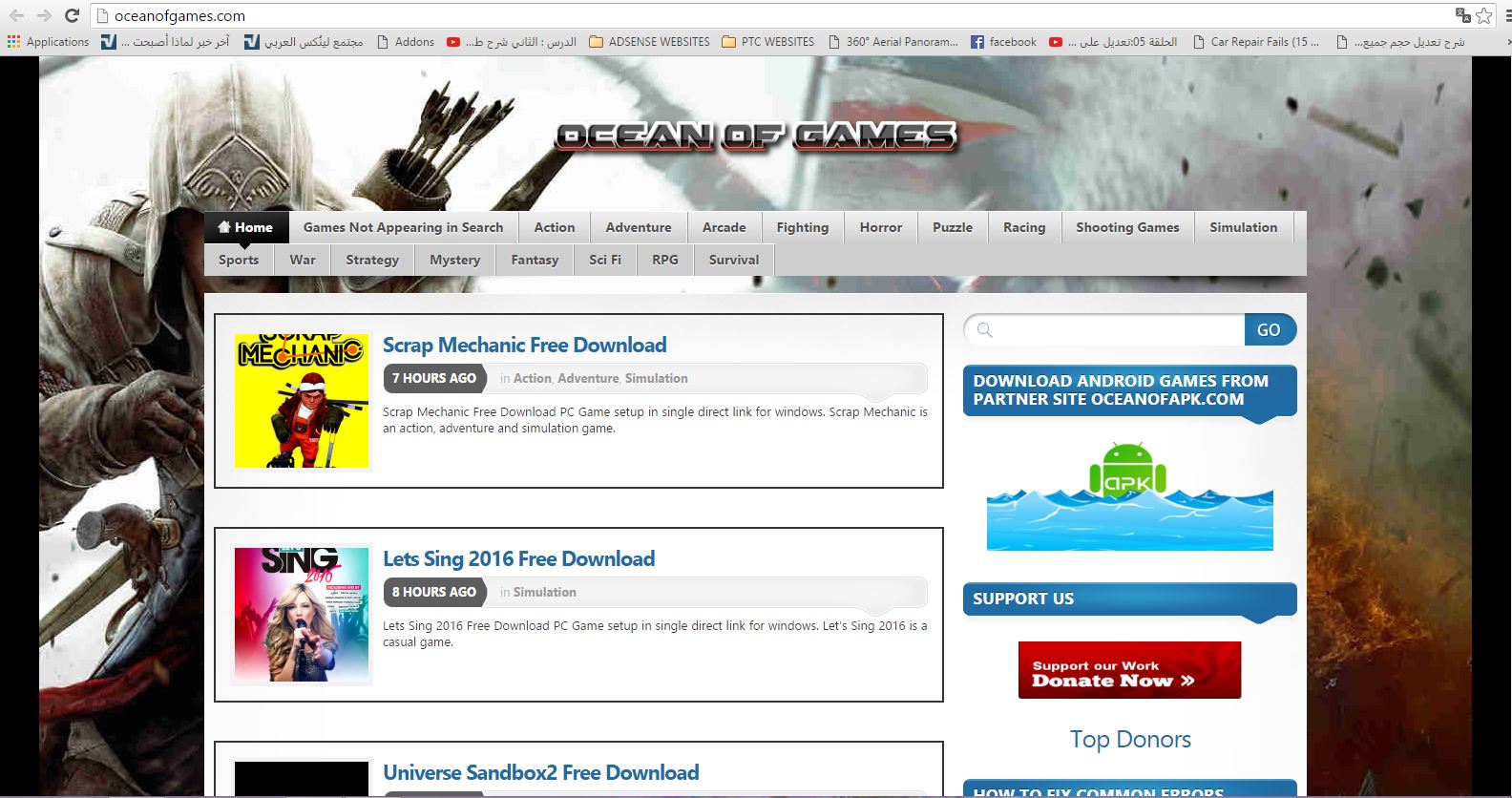This screenshot has height=798, width=1512.
Task: Open the Home menu tab
Action: coord(245,227)
